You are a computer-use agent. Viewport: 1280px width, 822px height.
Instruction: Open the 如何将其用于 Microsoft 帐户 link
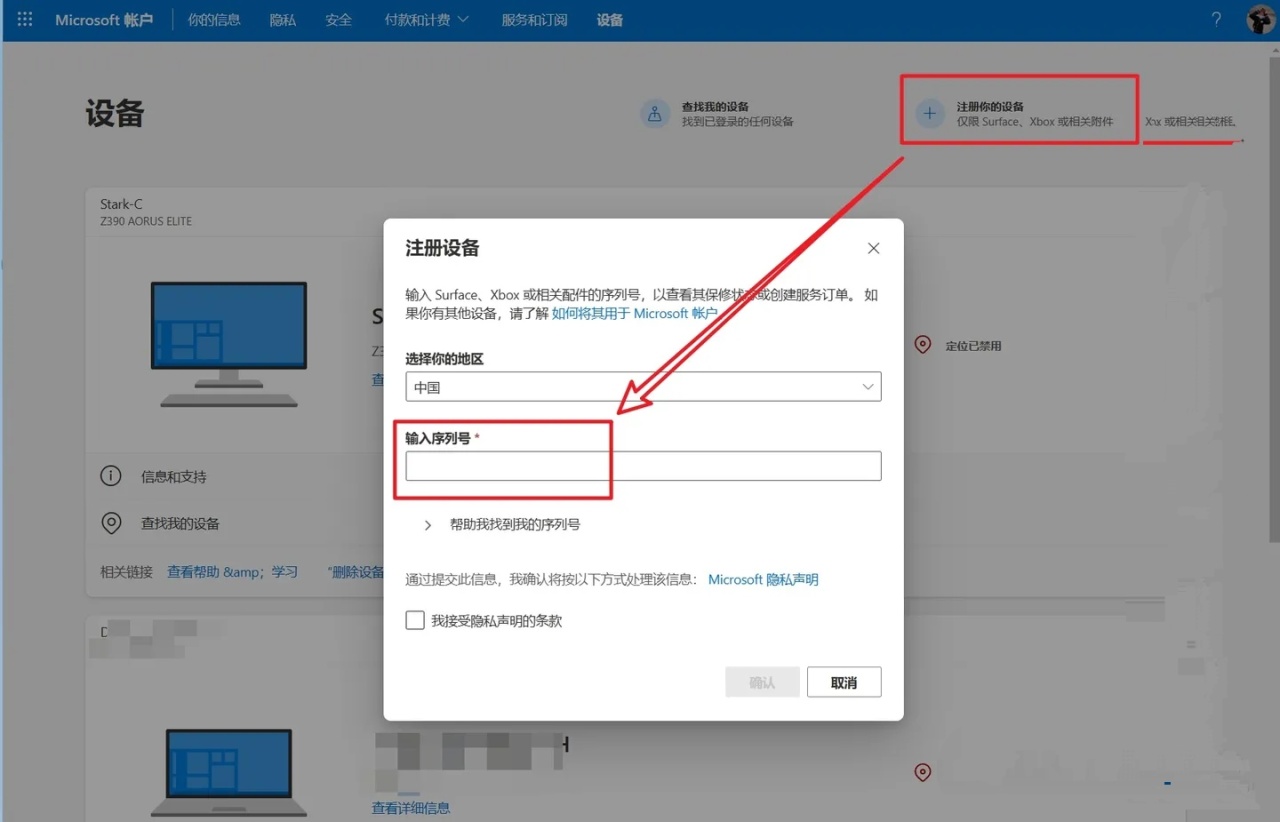(x=635, y=313)
